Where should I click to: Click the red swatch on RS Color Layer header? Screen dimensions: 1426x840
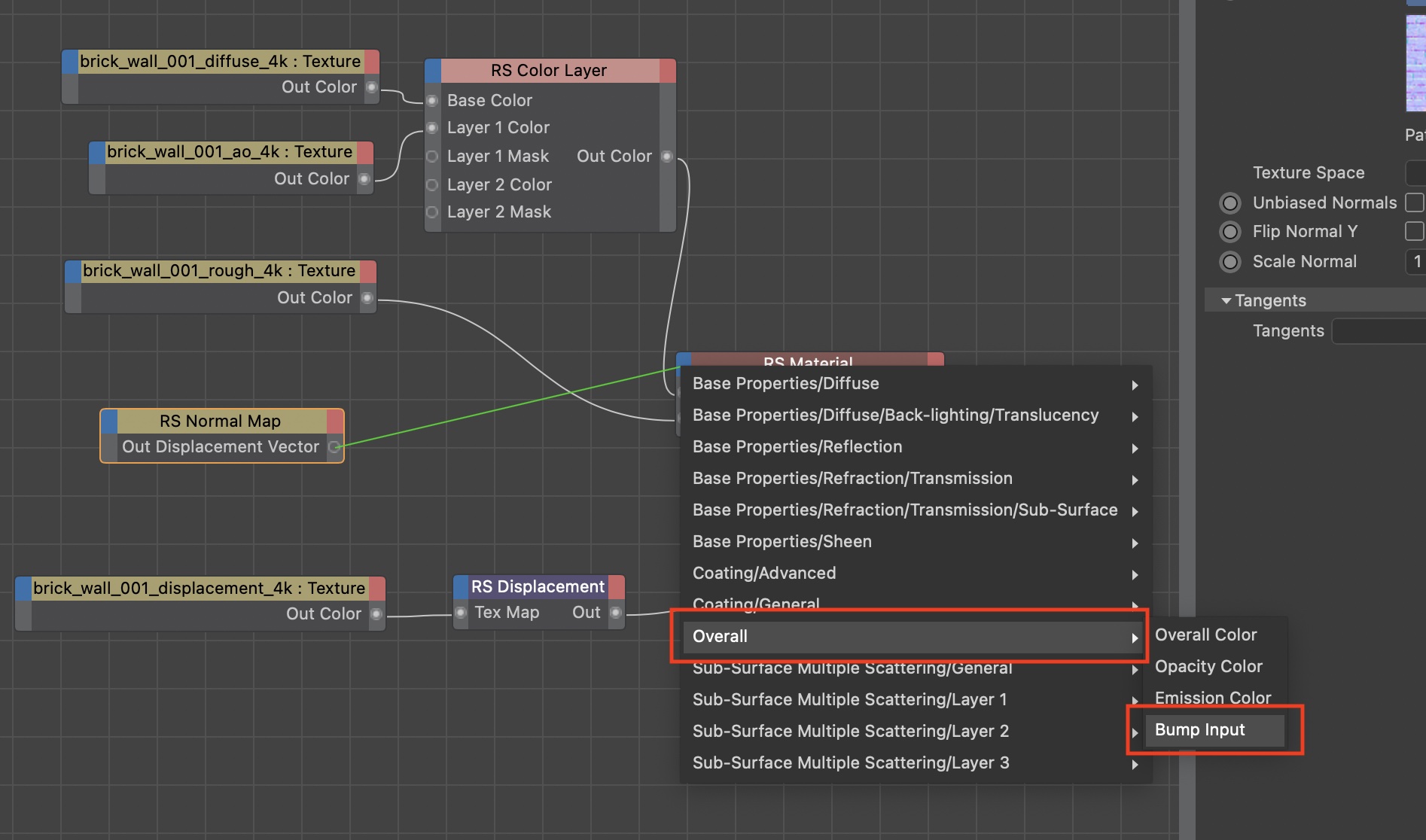tap(667, 71)
